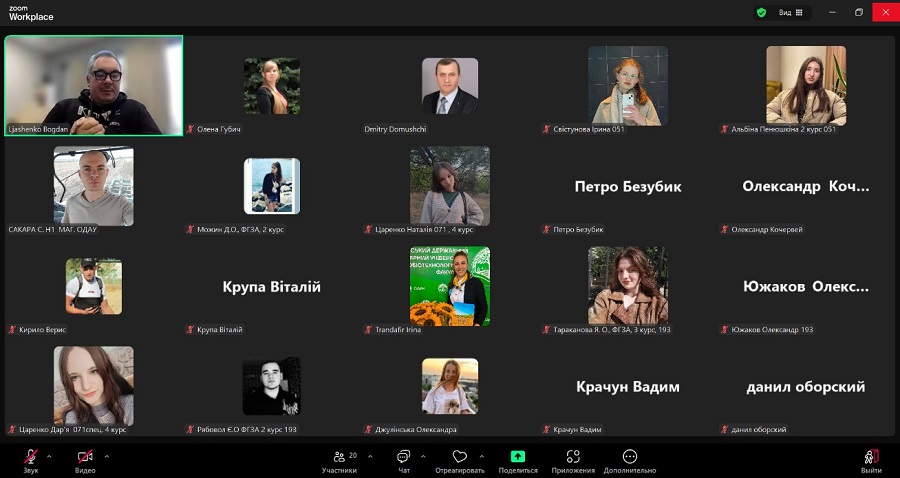Open the Отреагировать reactions heart icon

[x=460, y=458]
